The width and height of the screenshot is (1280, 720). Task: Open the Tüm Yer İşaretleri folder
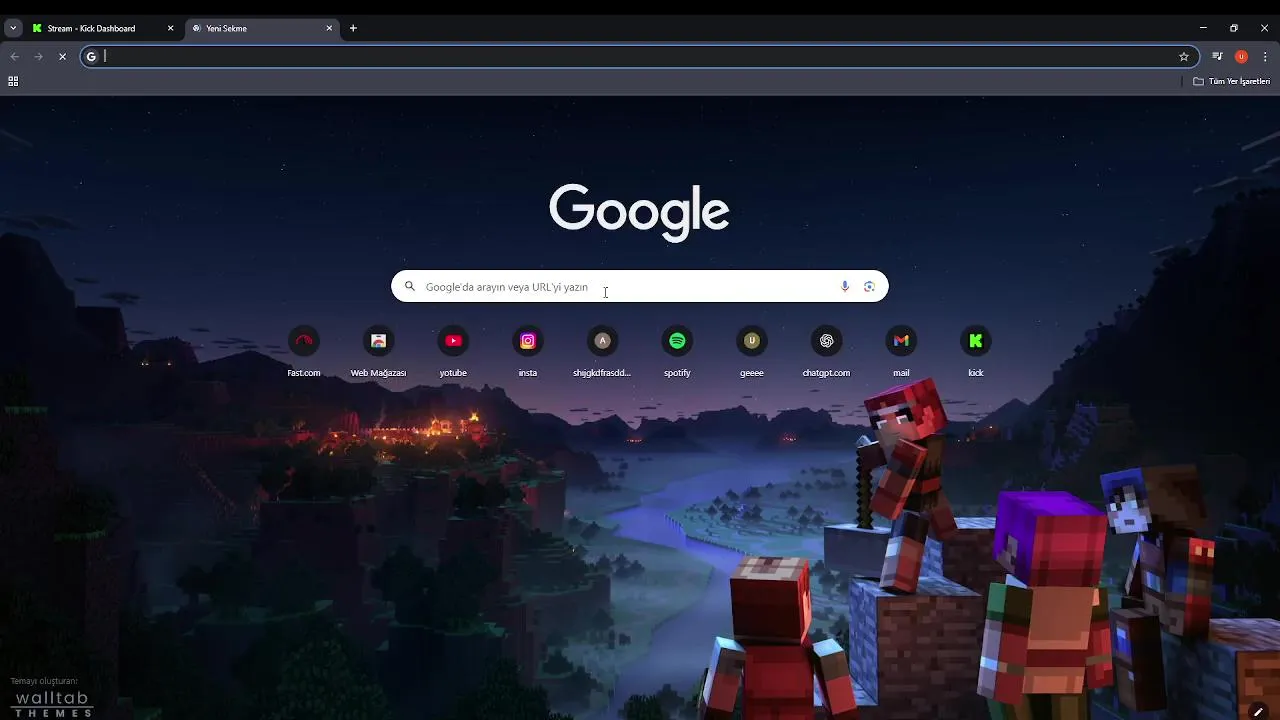click(1232, 81)
